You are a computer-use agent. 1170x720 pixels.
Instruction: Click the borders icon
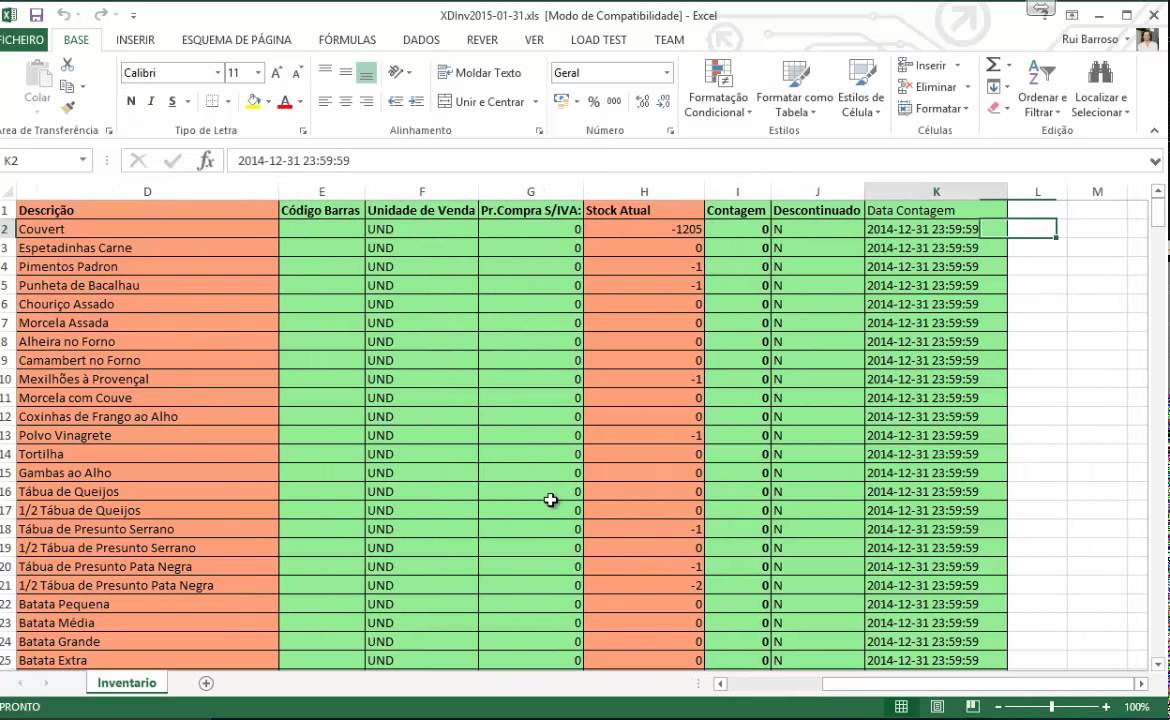pos(212,101)
